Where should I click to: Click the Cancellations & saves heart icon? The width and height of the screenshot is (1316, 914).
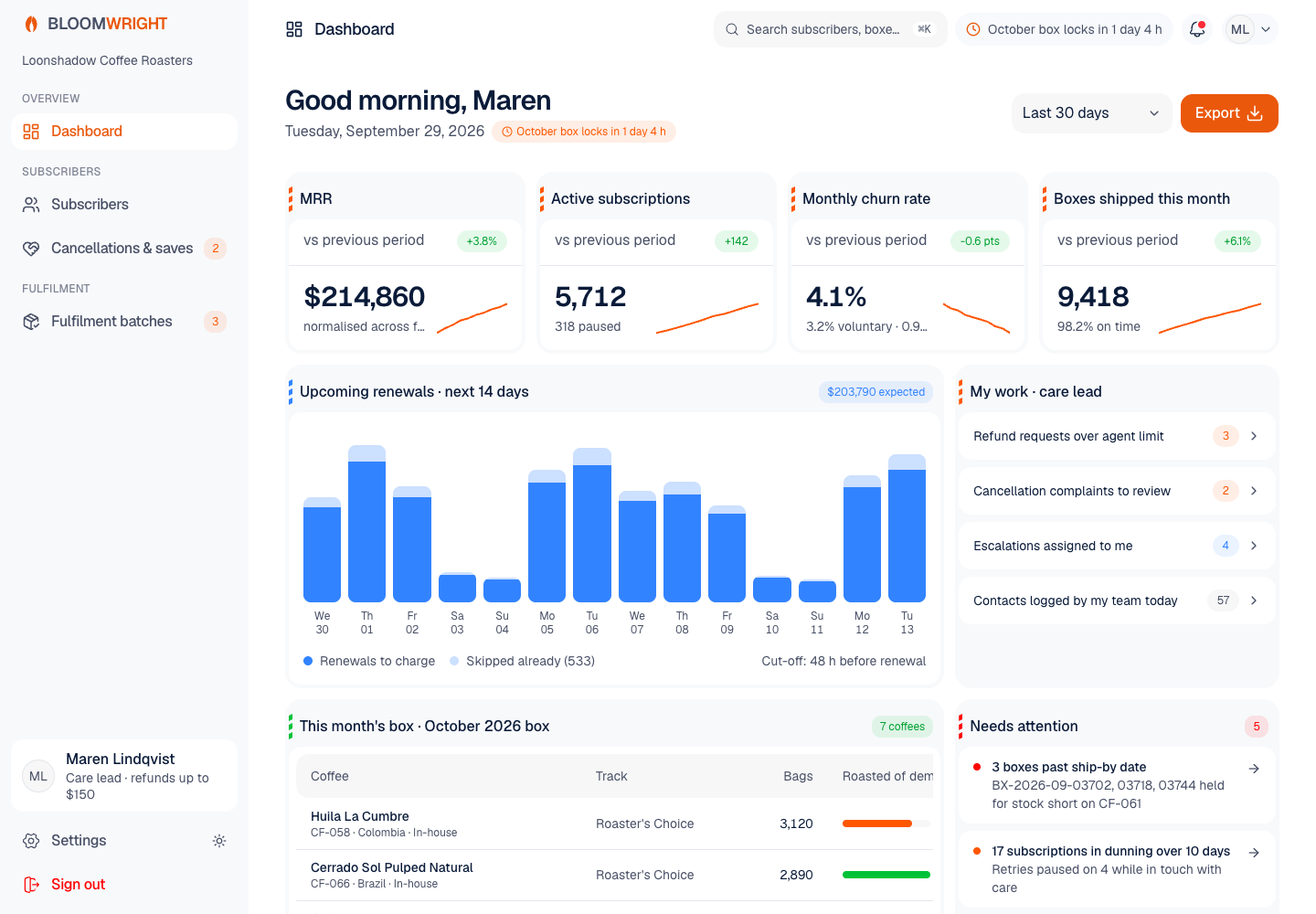click(x=31, y=249)
